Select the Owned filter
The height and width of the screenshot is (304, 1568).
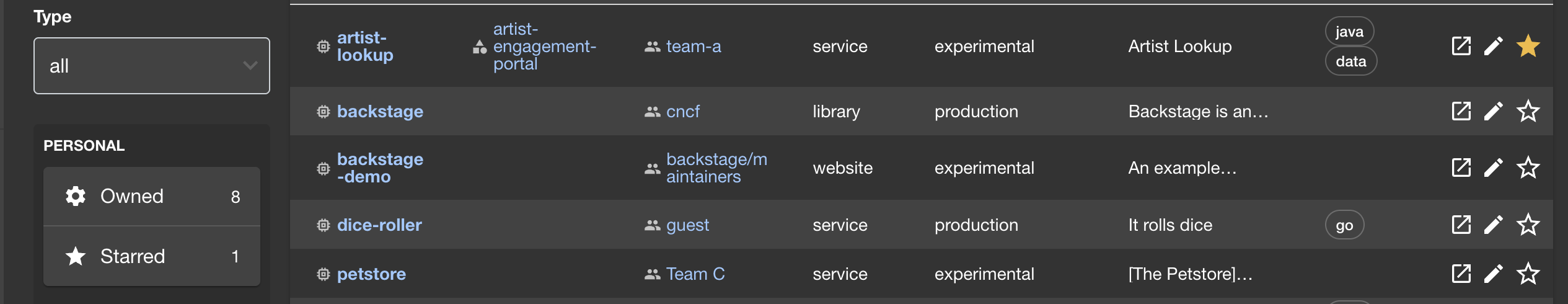pos(152,197)
